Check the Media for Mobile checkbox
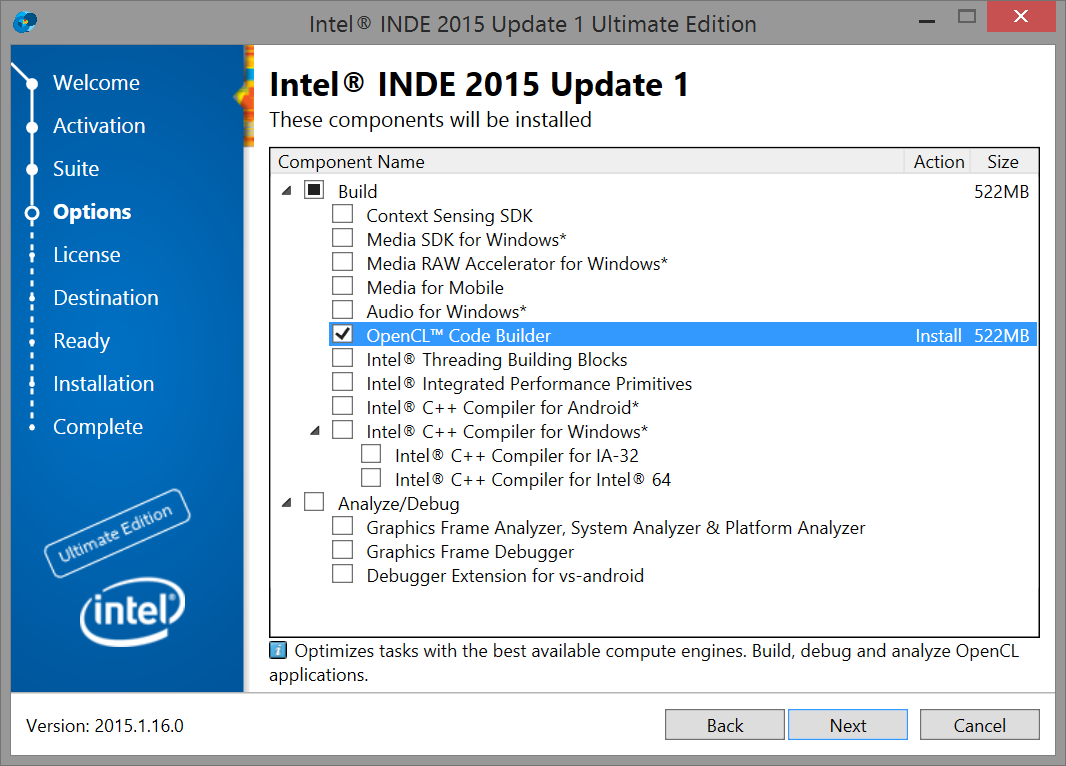Screen dimensions: 1066x766 pos(343,286)
